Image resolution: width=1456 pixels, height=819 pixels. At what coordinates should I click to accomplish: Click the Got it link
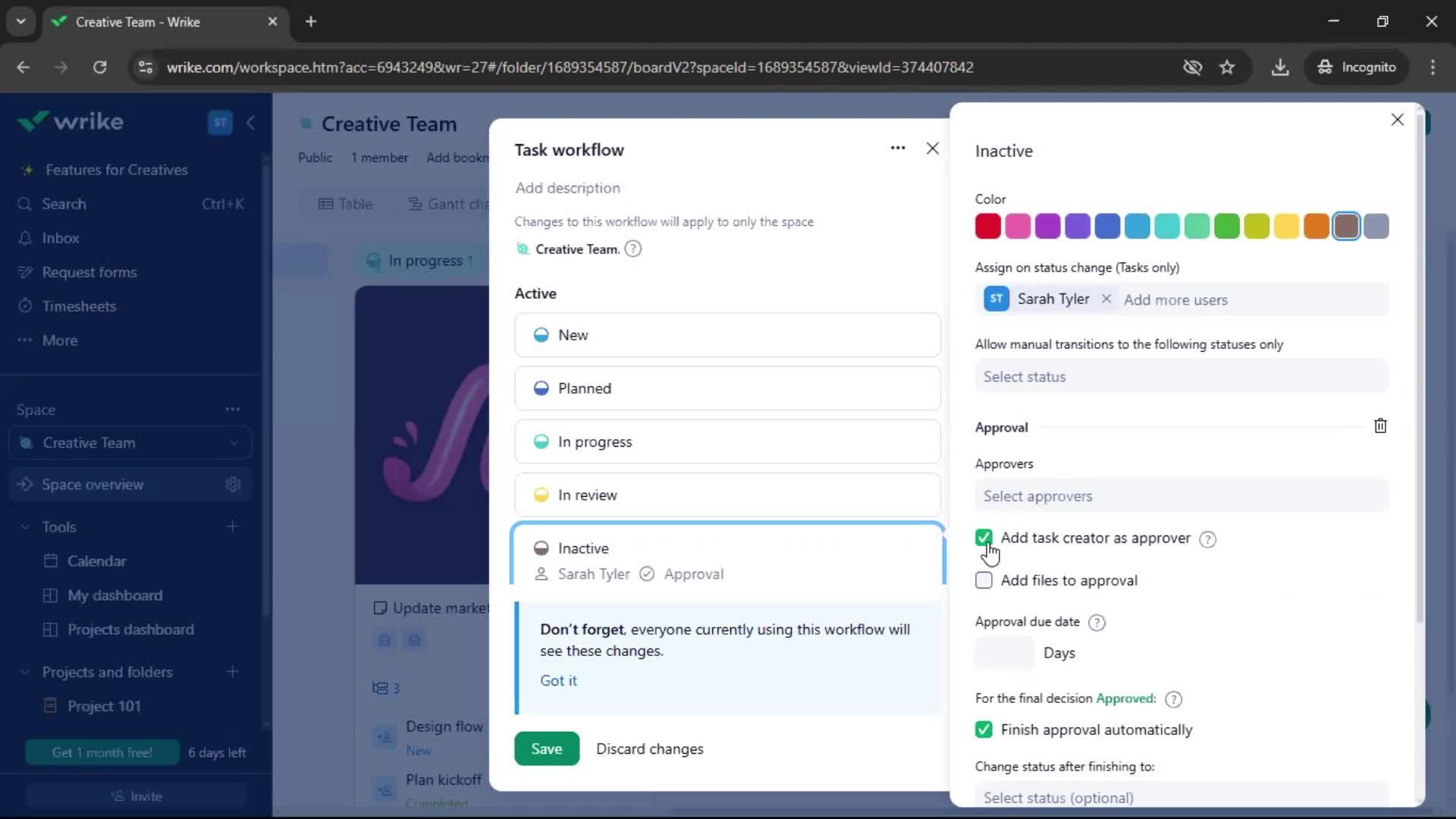pyautogui.click(x=558, y=680)
